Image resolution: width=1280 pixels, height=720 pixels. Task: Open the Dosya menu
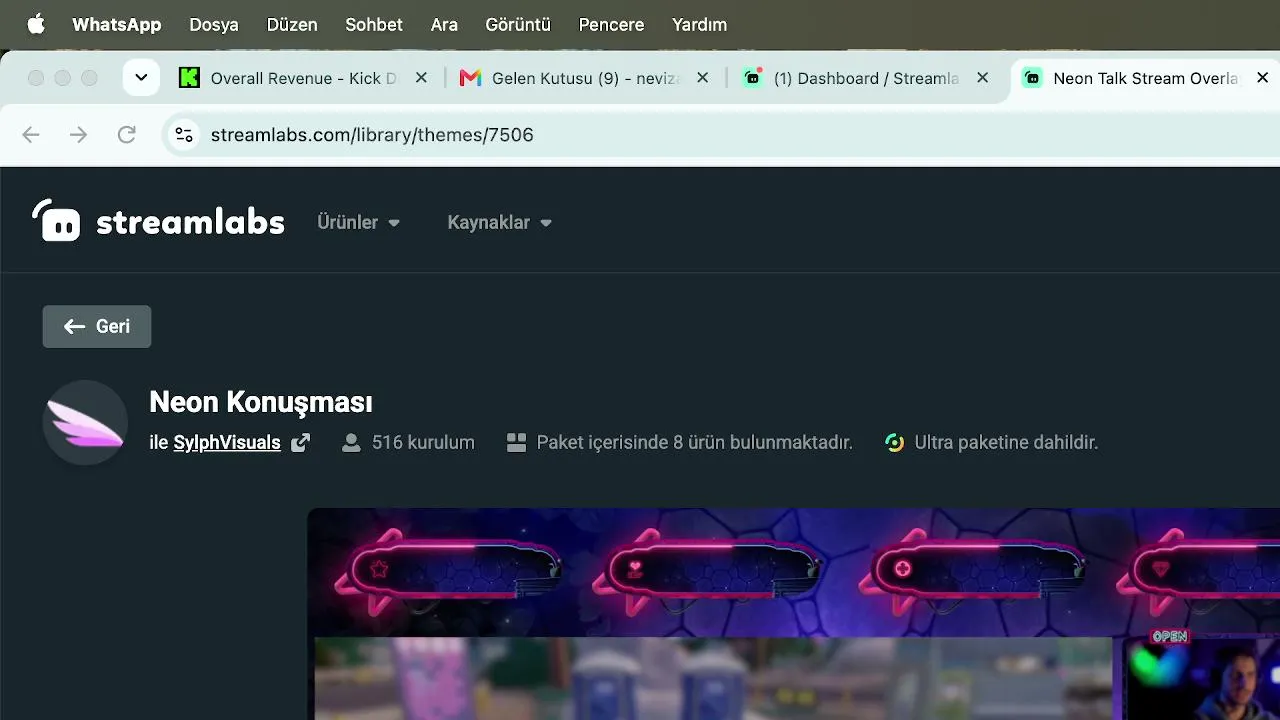[214, 25]
